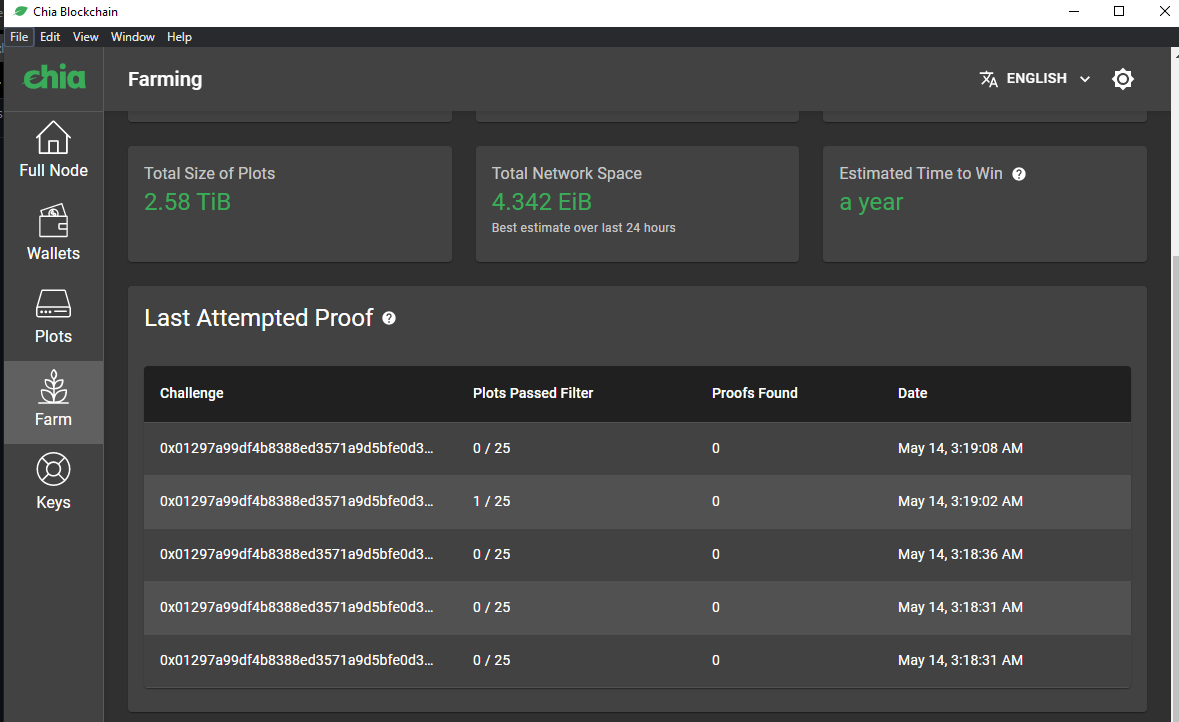Open the Help menu
Image resolution: width=1179 pixels, height=722 pixels.
coord(179,37)
